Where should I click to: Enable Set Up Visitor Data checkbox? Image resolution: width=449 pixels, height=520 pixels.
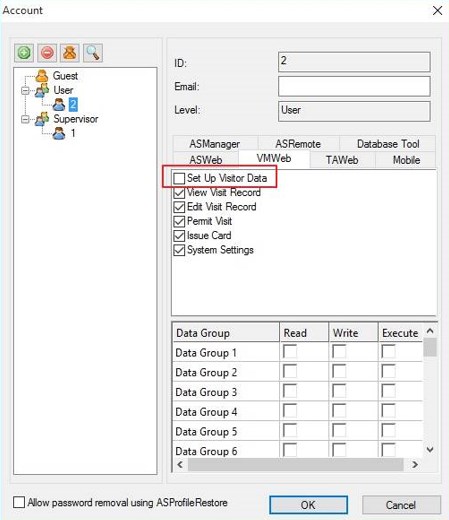tap(179, 178)
